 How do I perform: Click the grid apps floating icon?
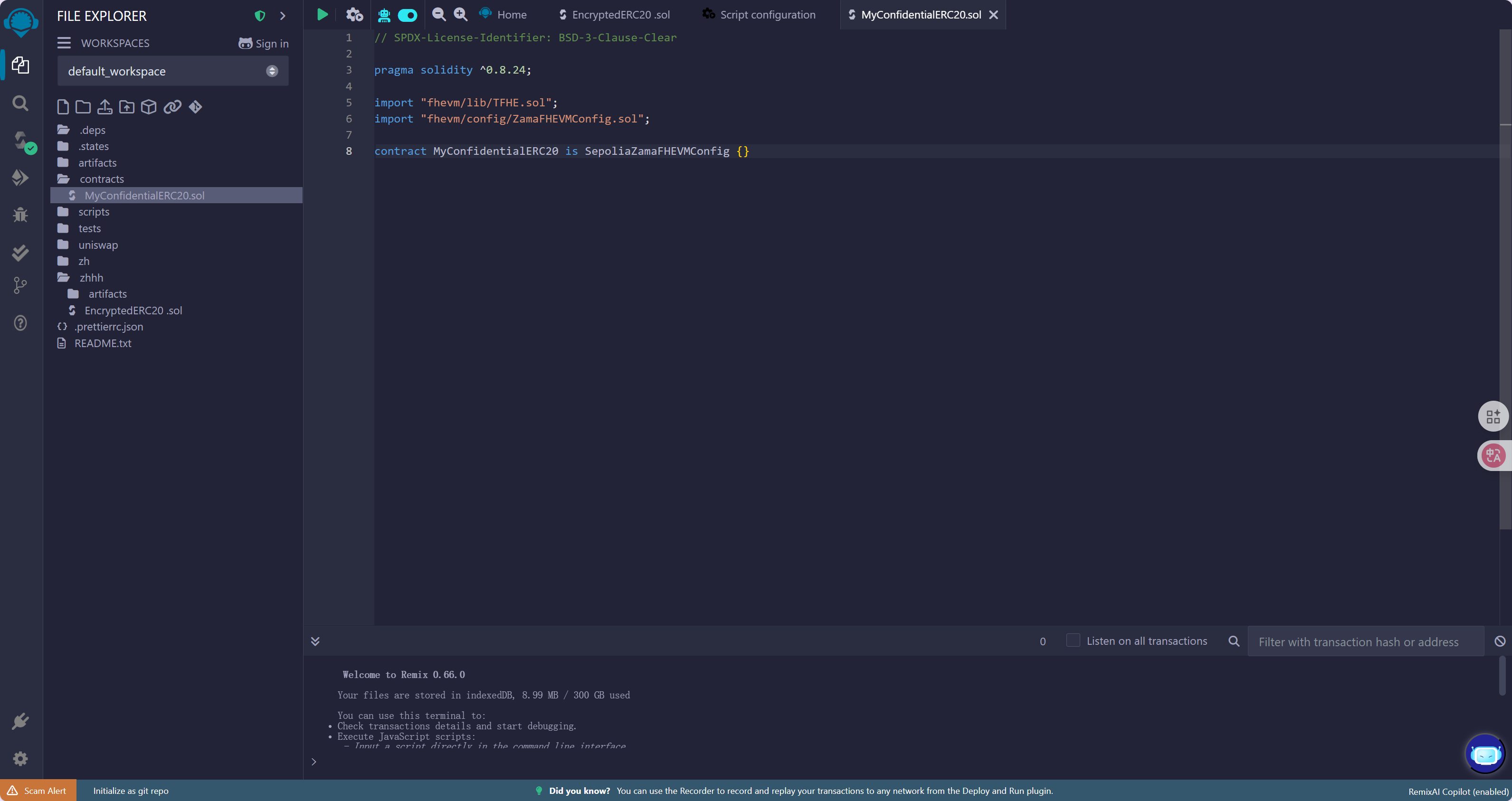(x=1493, y=416)
